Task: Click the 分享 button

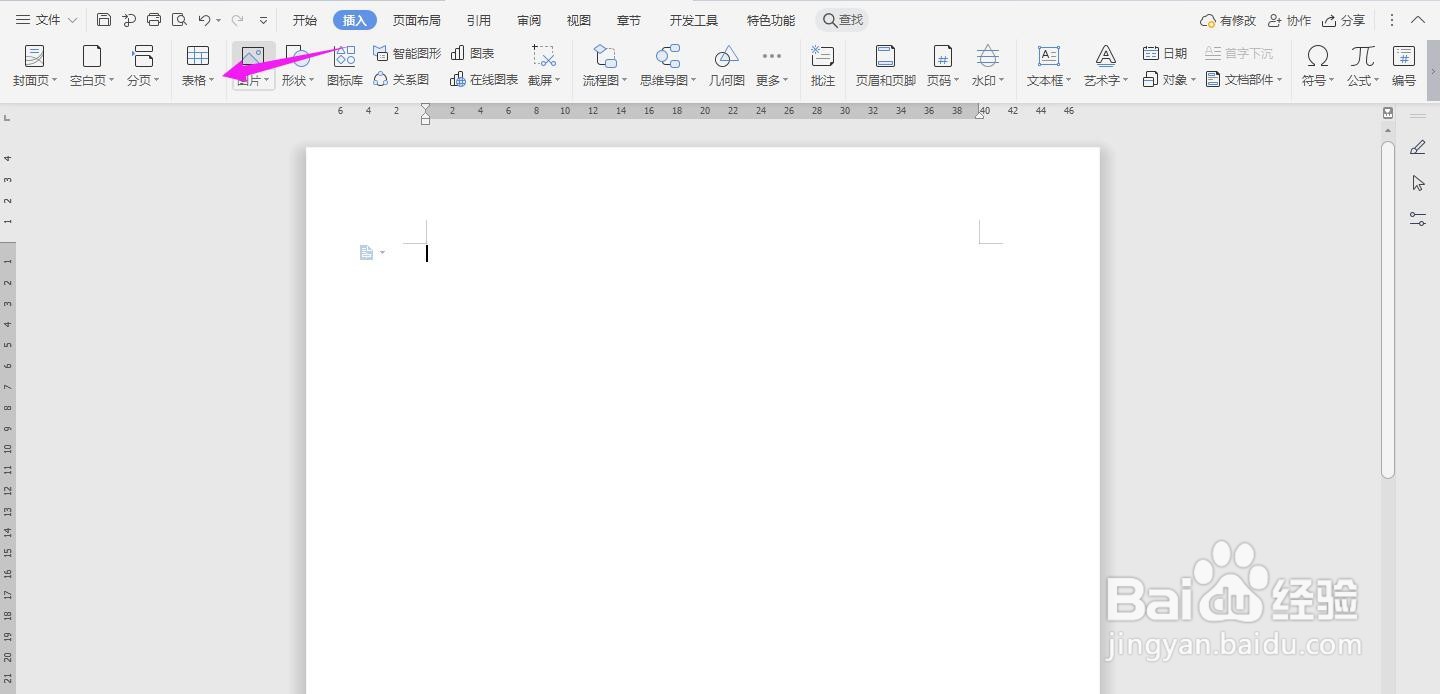Action: pos(1343,20)
